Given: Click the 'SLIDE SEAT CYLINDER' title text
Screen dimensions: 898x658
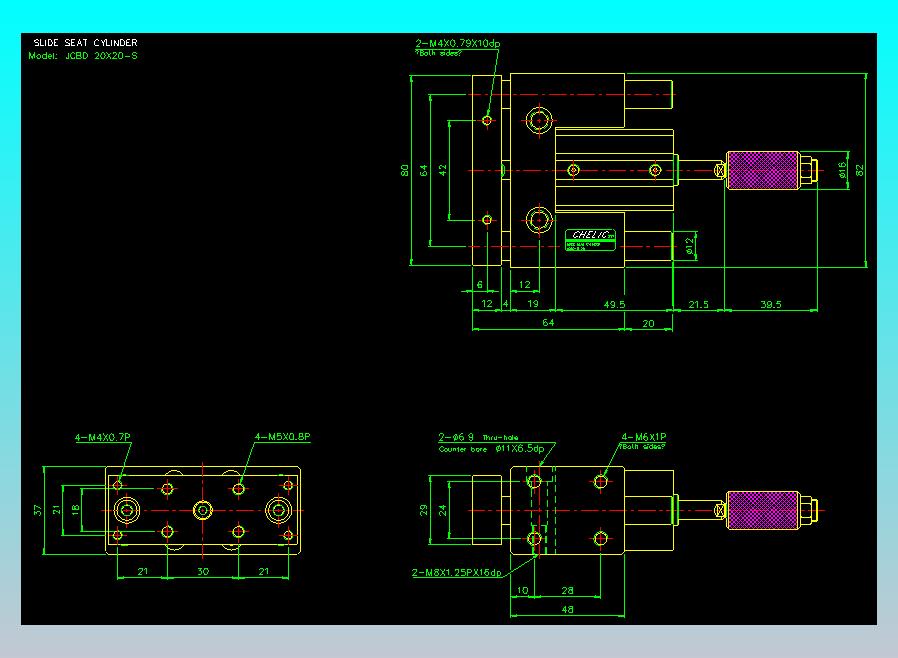Looking at the screenshot, I should pyautogui.click(x=85, y=43).
